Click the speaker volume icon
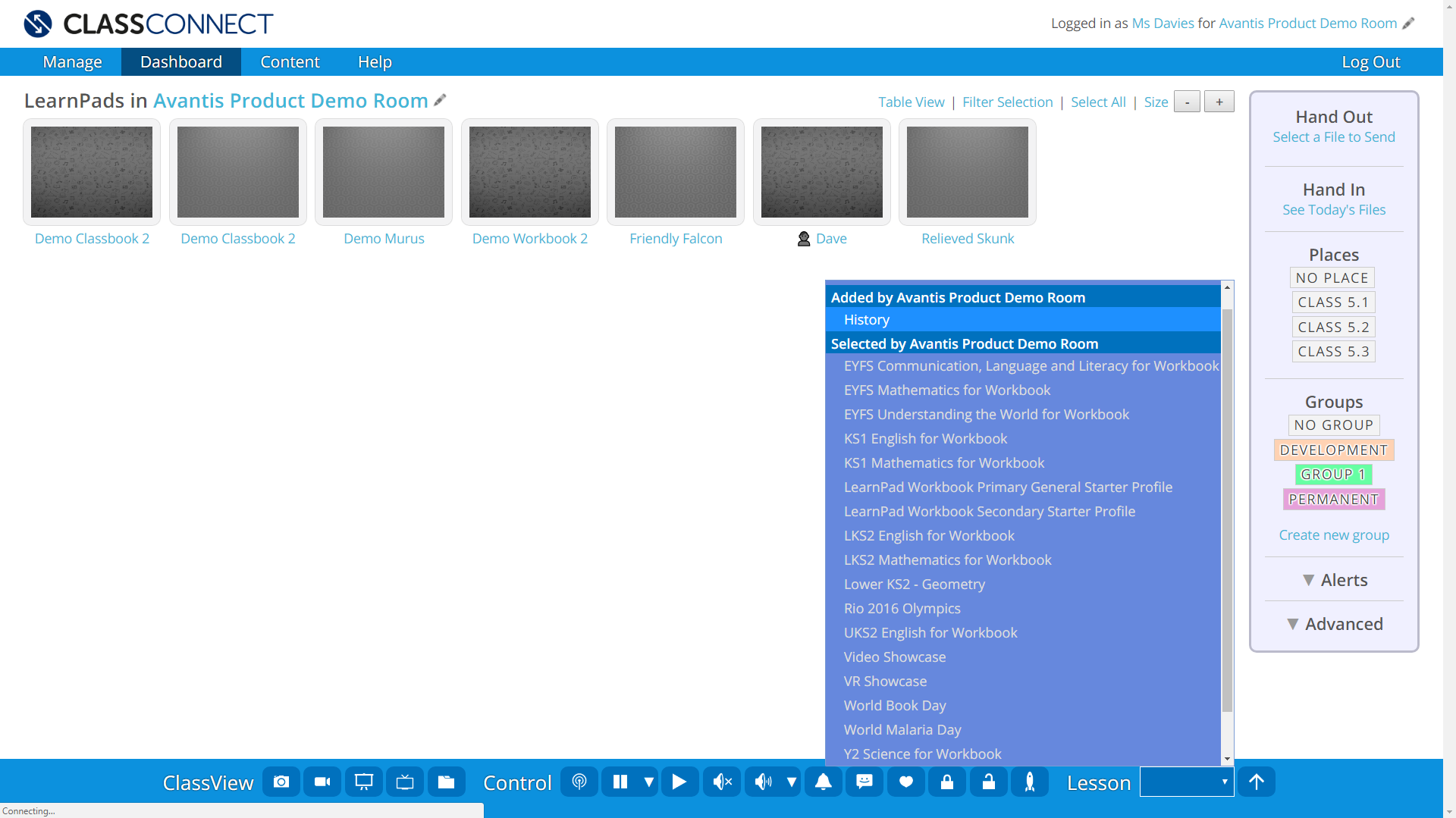 coord(764,782)
